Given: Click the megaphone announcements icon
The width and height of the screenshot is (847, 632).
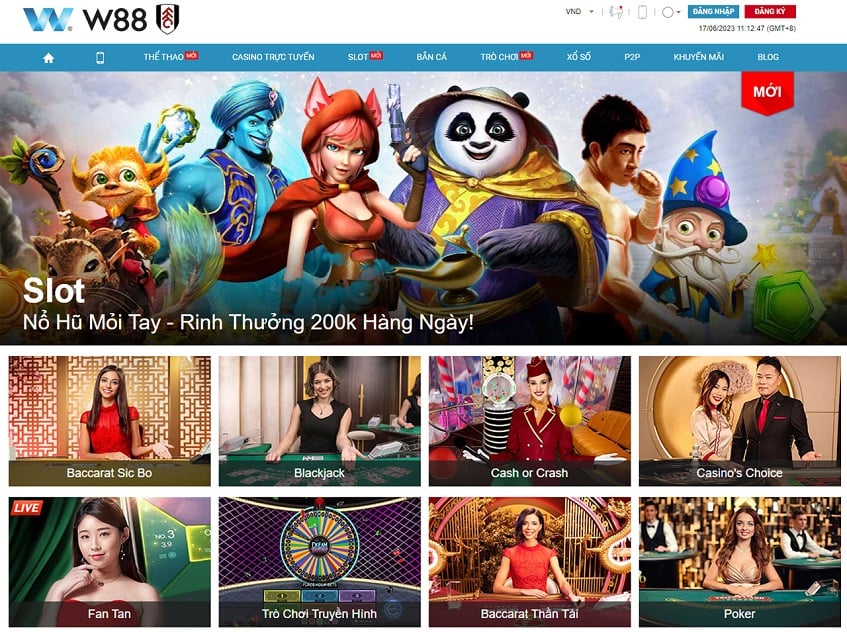Looking at the screenshot, I should click(616, 12).
